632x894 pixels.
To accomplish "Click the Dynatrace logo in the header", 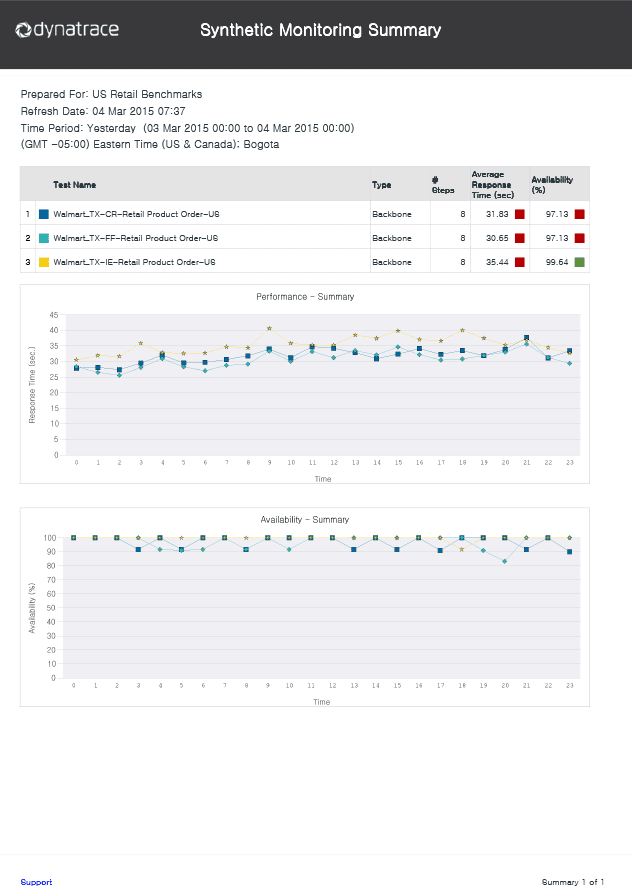I will pos(67,30).
